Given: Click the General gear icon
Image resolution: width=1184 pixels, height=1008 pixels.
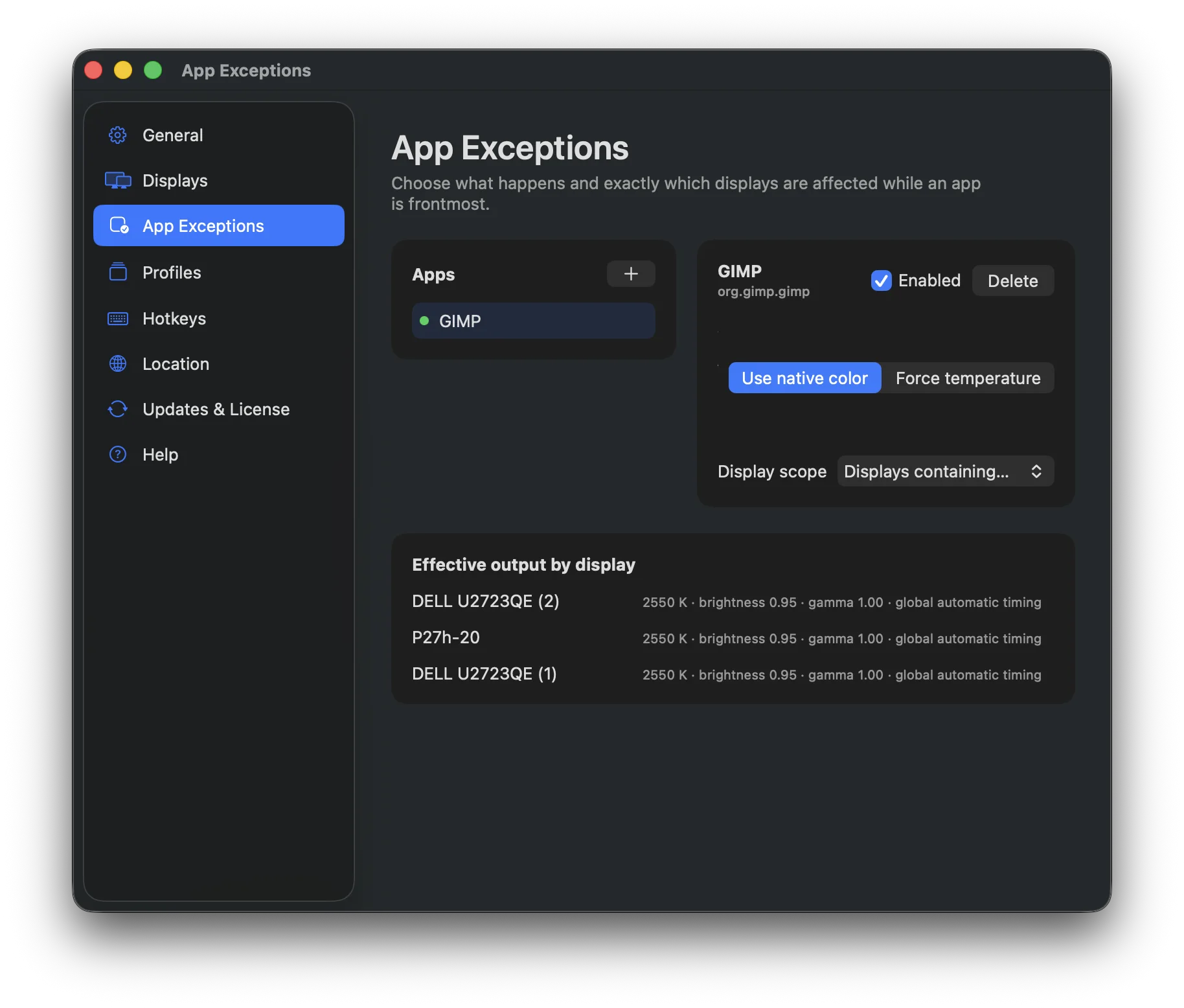Looking at the screenshot, I should coord(117,135).
